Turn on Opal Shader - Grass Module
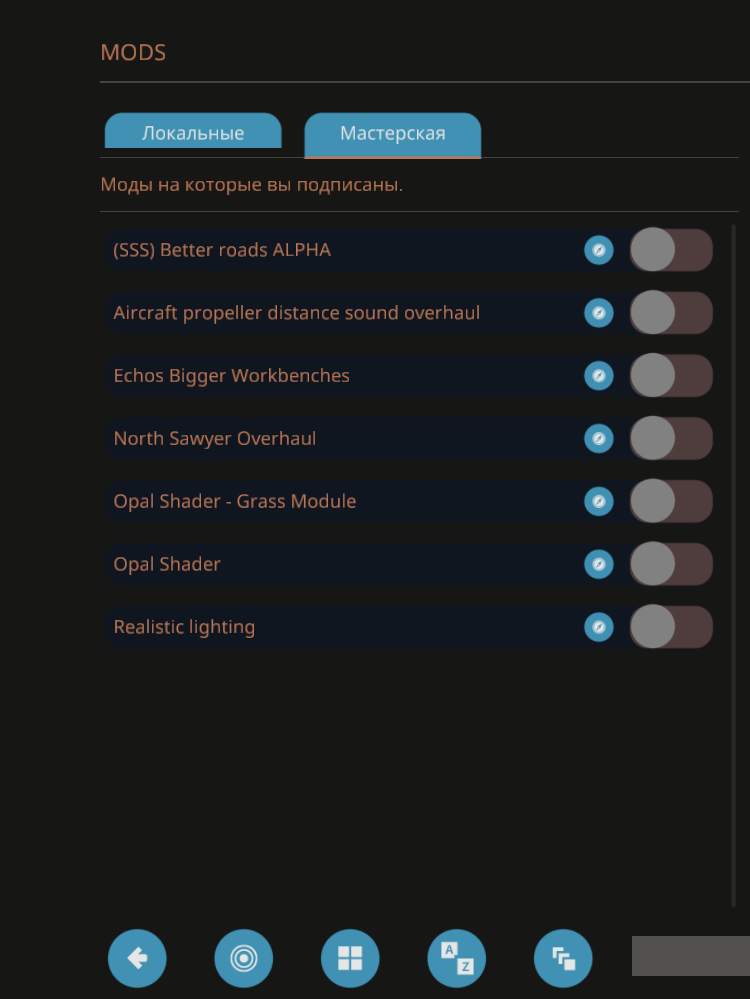This screenshot has width=750, height=999. pyautogui.click(x=670, y=501)
